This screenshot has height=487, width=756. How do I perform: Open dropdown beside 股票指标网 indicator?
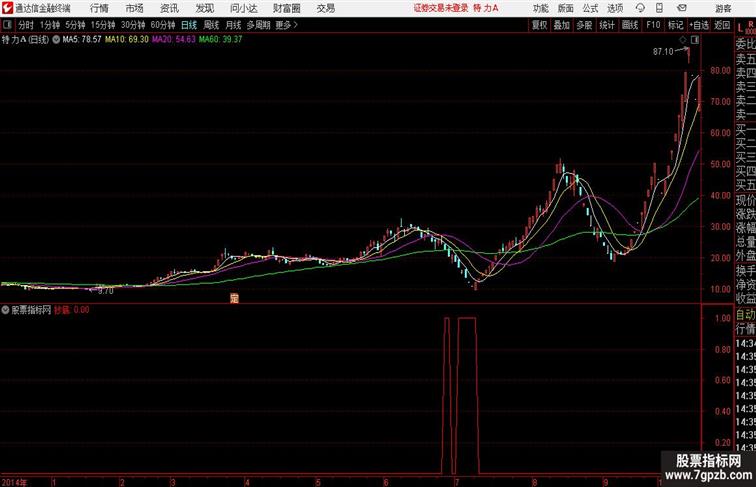tap(5, 310)
